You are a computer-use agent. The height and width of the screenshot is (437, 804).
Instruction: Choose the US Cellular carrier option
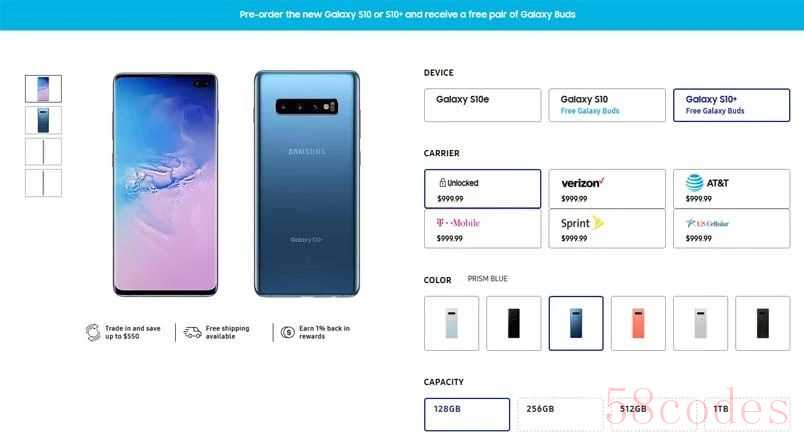tap(731, 229)
